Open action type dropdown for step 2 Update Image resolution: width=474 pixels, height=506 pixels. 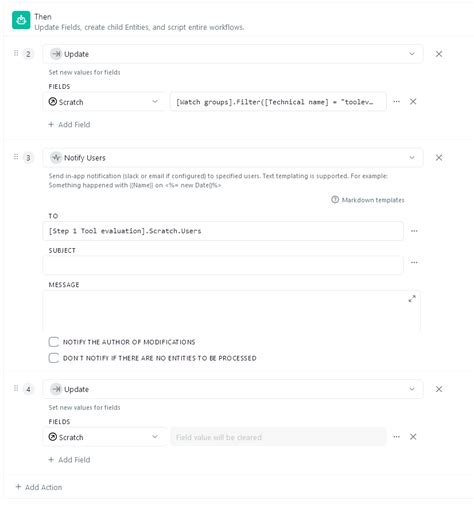pos(233,54)
